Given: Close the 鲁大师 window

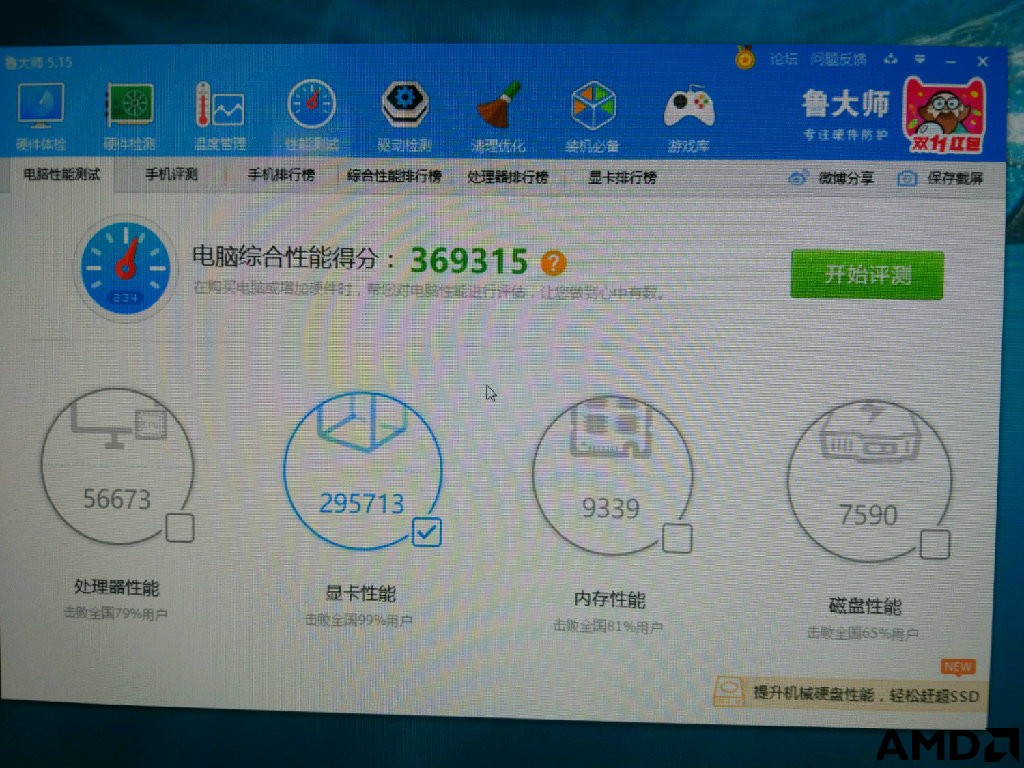Looking at the screenshot, I should [x=983, y=61].
